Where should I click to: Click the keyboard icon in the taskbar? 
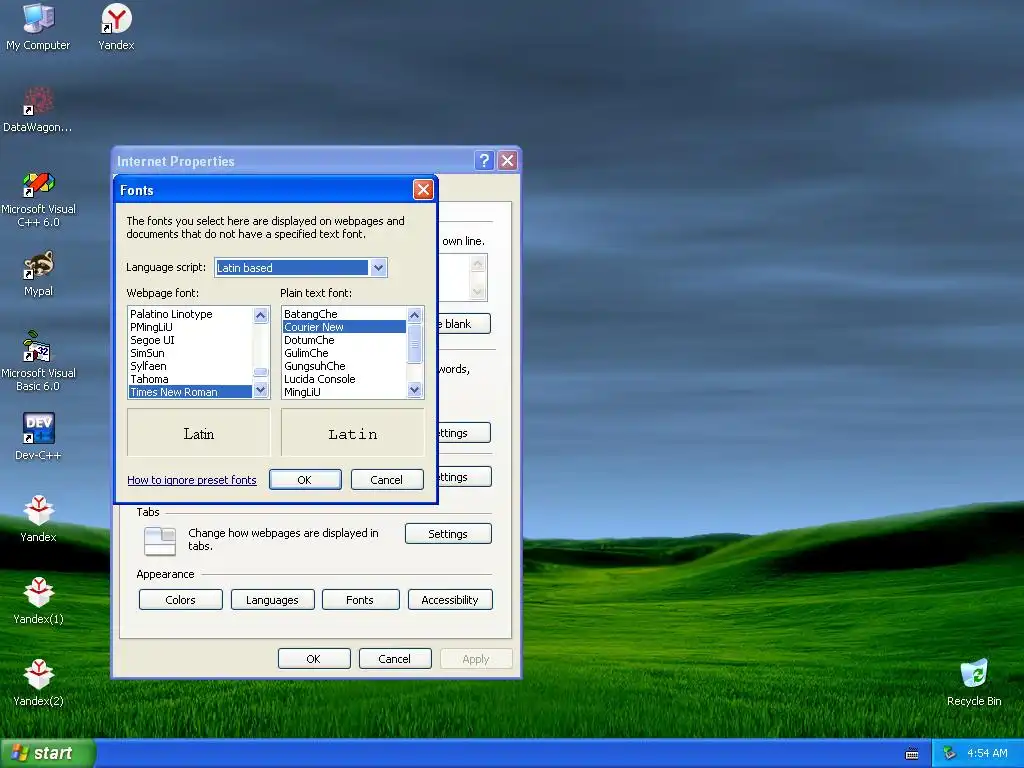[x=912, y=754]
